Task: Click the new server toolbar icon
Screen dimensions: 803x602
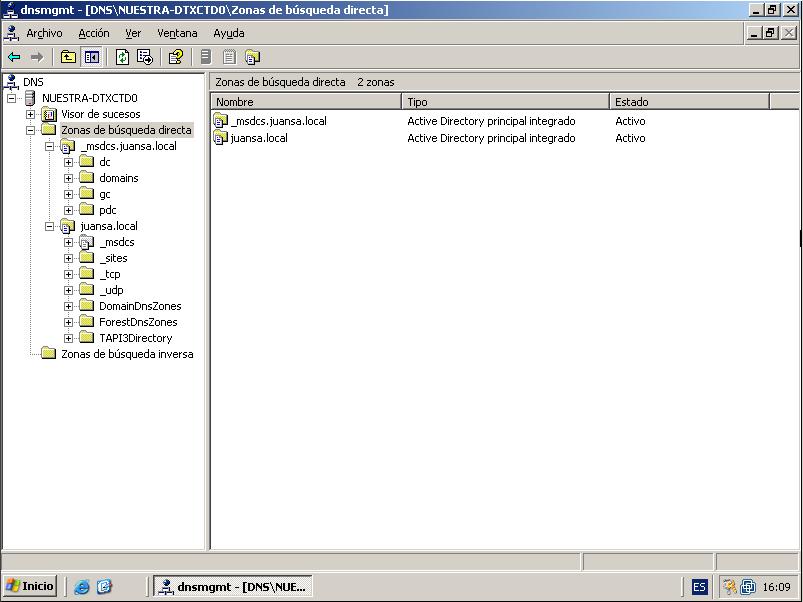Action: (x=206, y=57)
